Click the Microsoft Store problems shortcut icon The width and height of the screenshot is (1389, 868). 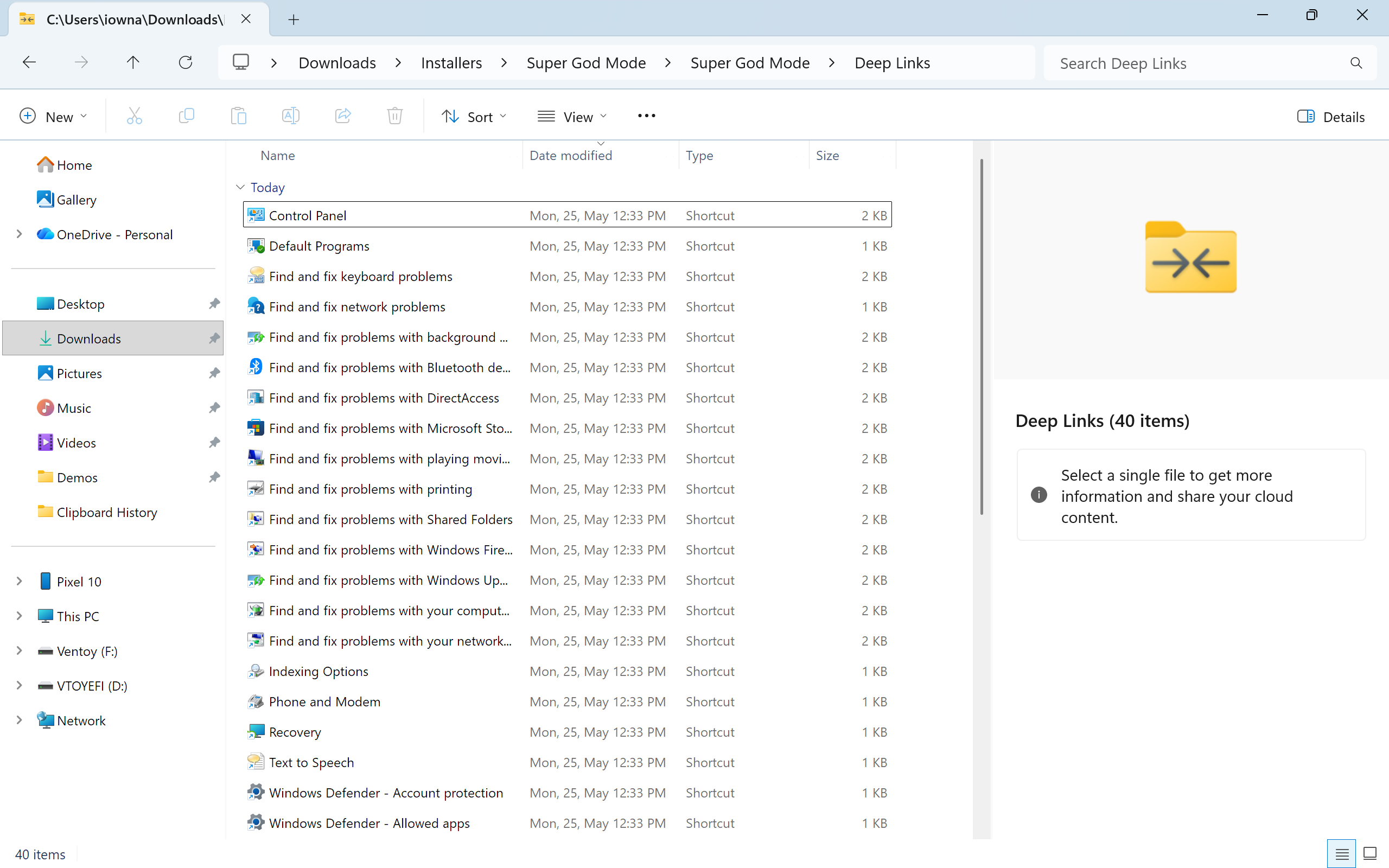click(256, 427)
